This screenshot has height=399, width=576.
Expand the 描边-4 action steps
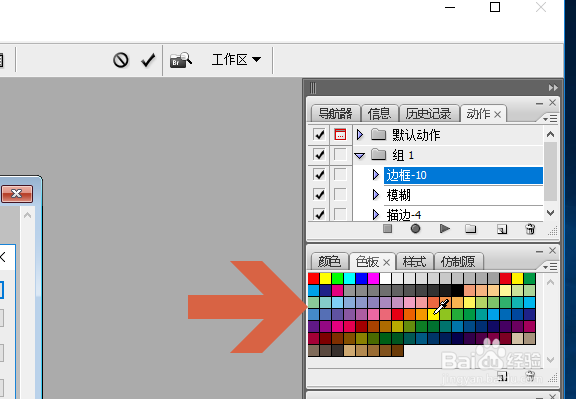375,214
